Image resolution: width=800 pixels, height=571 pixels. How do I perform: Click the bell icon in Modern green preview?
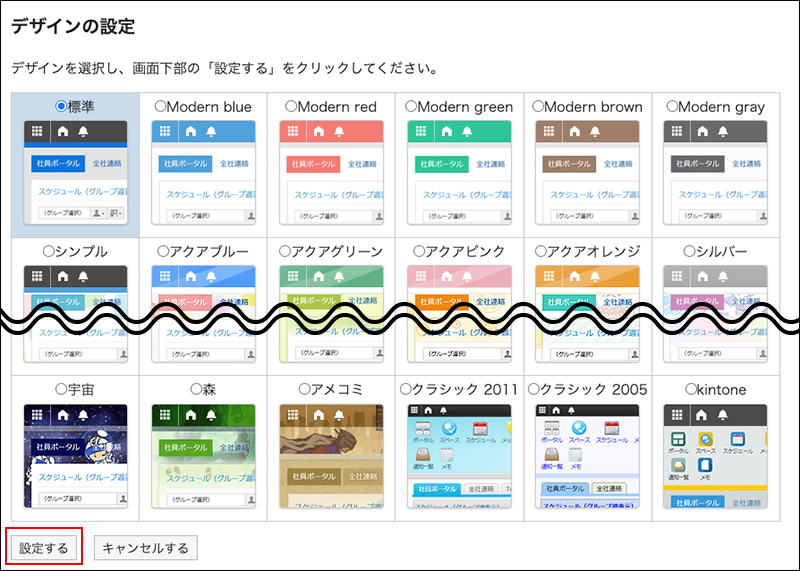pyautogui.click(x=466, y=131)
